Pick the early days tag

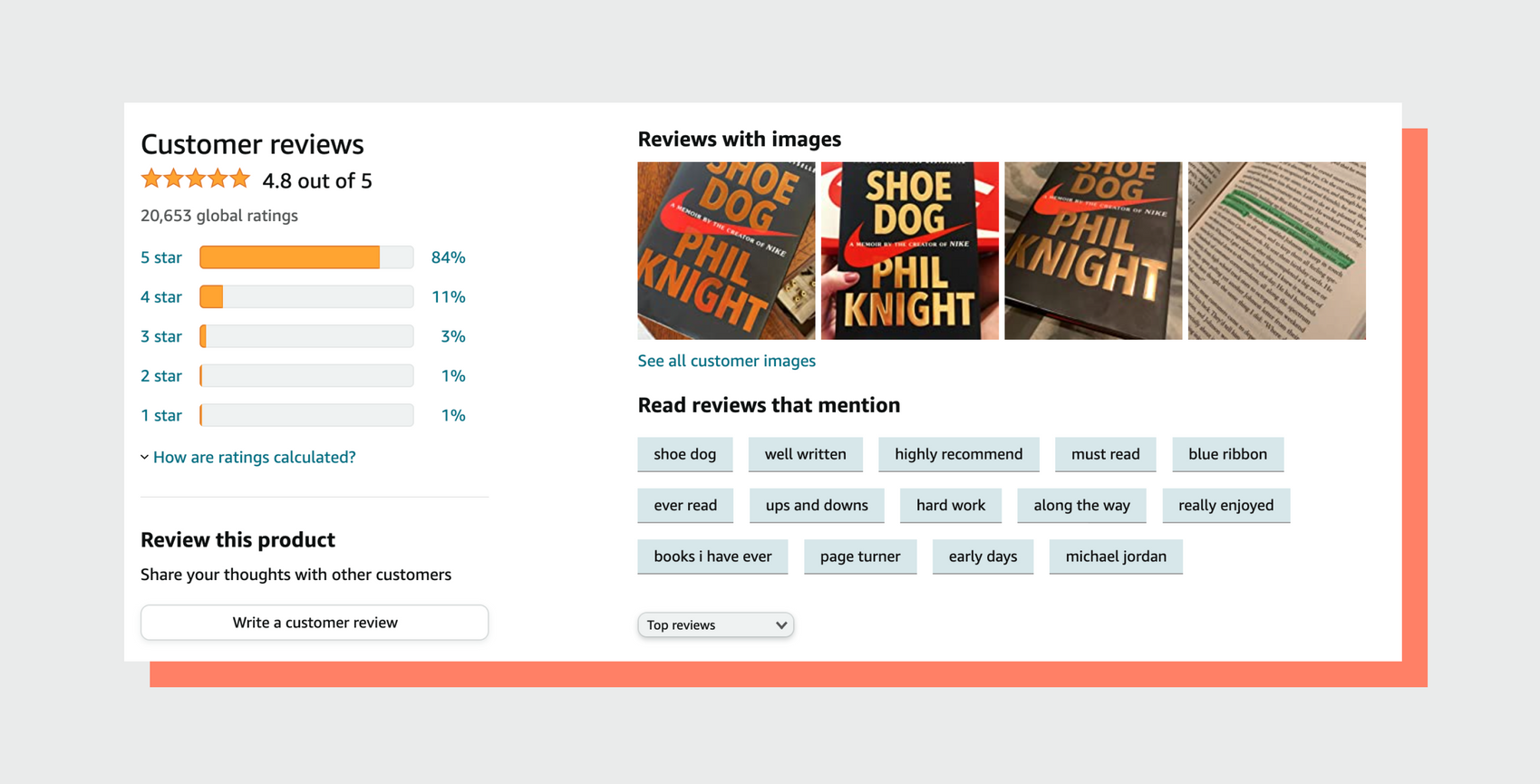click(x=983, y=557)
